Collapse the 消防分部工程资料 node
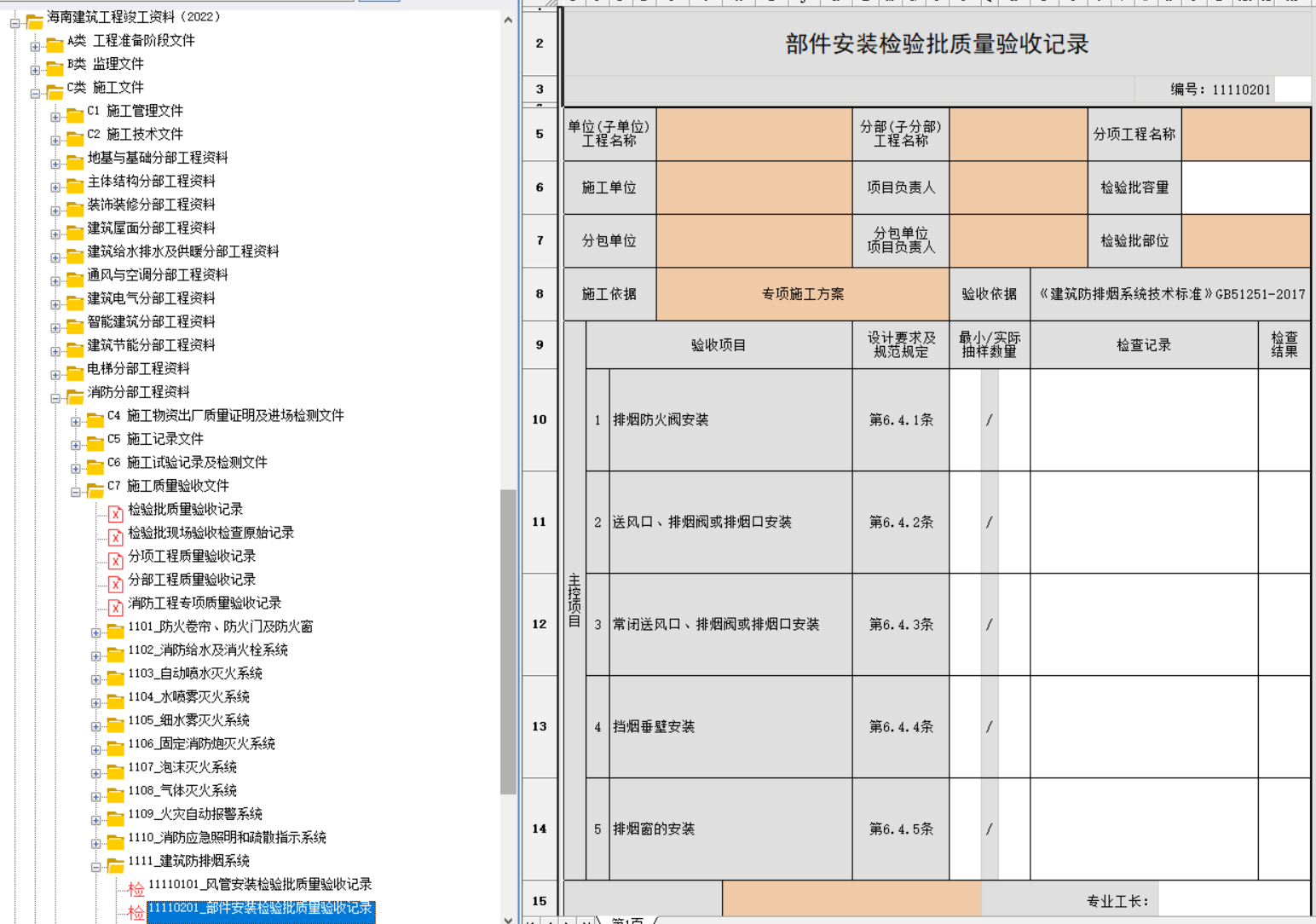 click(55, 398)
